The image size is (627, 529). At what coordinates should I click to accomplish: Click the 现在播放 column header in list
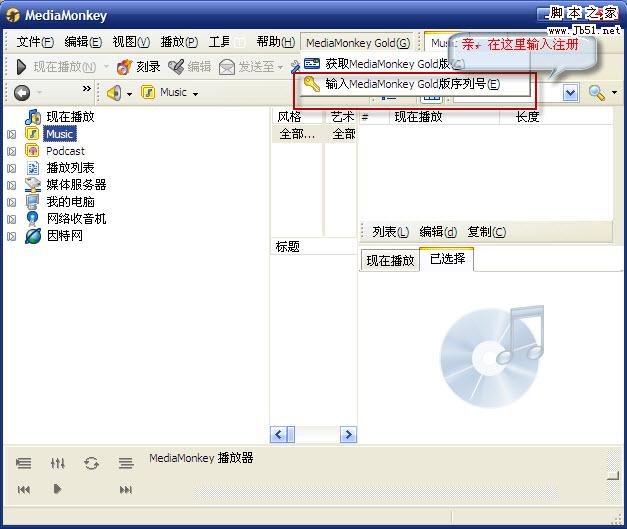pos(444,117)
